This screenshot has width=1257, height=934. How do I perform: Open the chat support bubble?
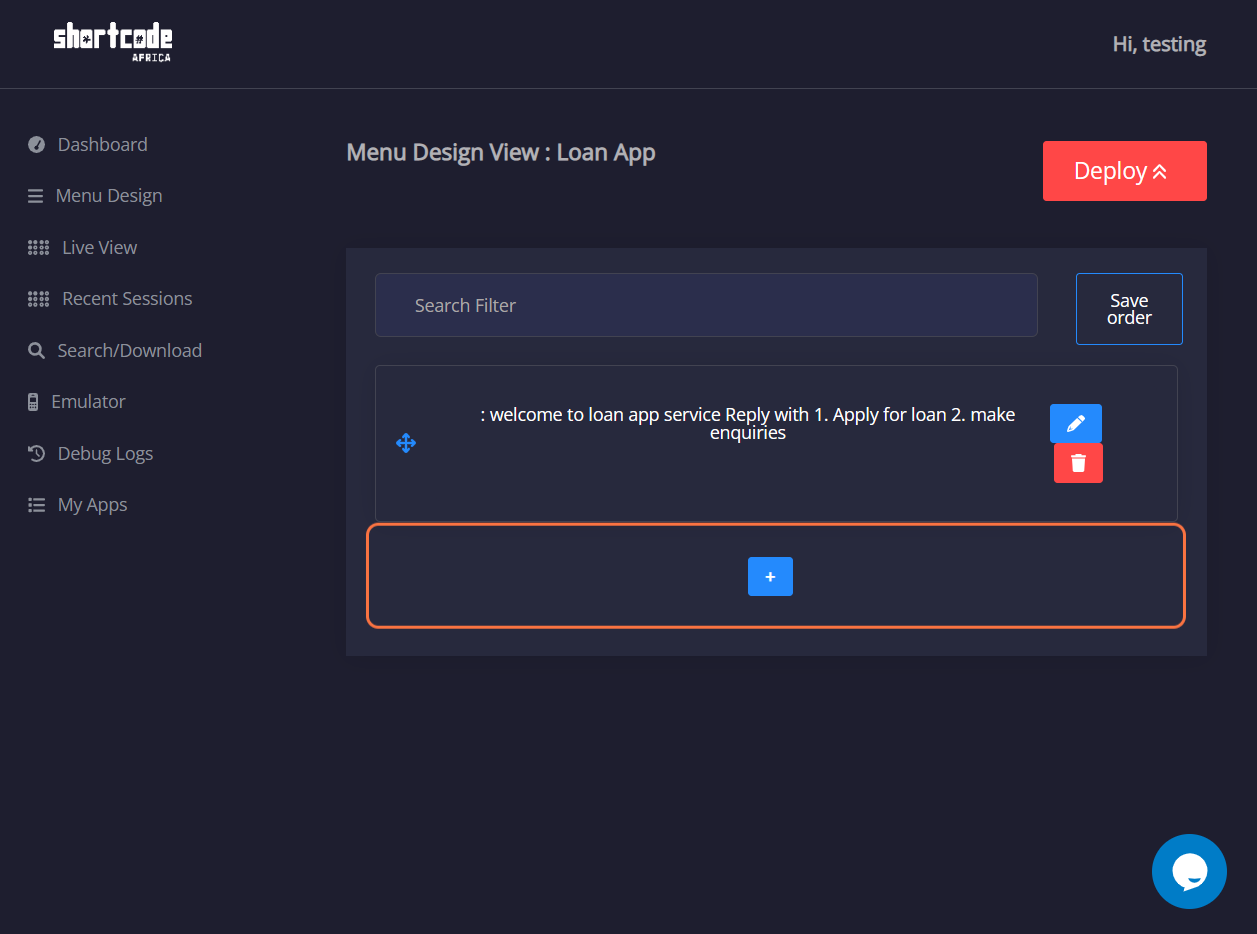point(1189,871)
